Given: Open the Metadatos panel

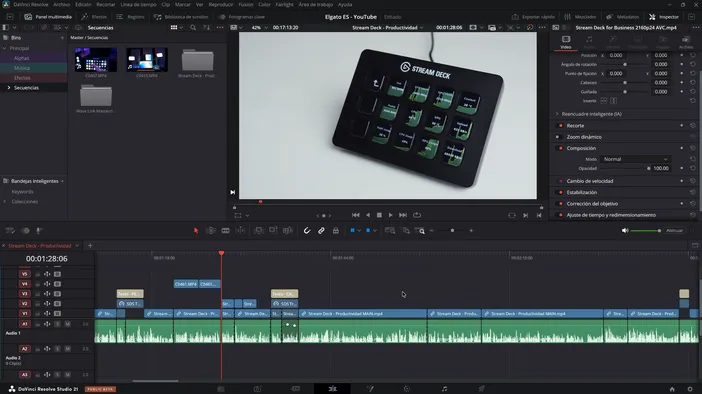Looking at the screenshot, I should tap(622, 17).
